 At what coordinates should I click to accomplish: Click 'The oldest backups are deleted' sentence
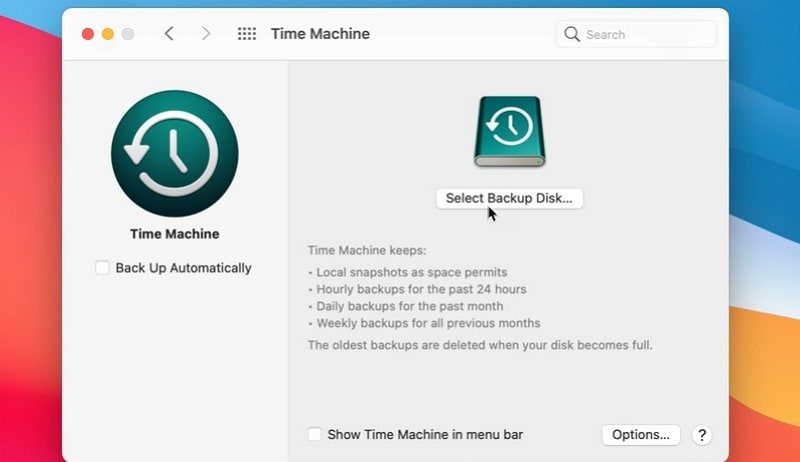[x=480, y=345]
